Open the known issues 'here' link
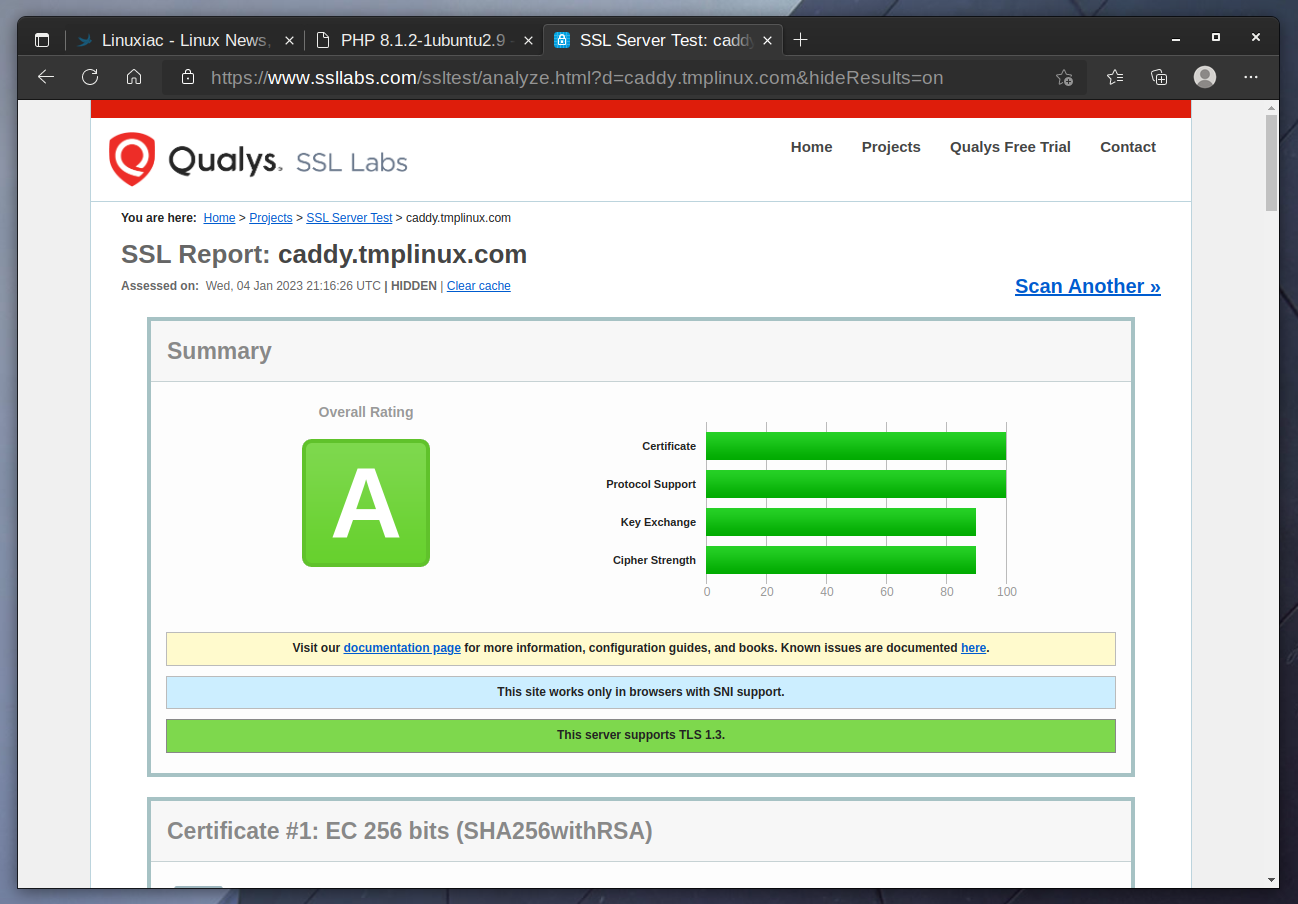Image resolution: width=1298 pixels, height=904 pixels. [x=973, y=648]
